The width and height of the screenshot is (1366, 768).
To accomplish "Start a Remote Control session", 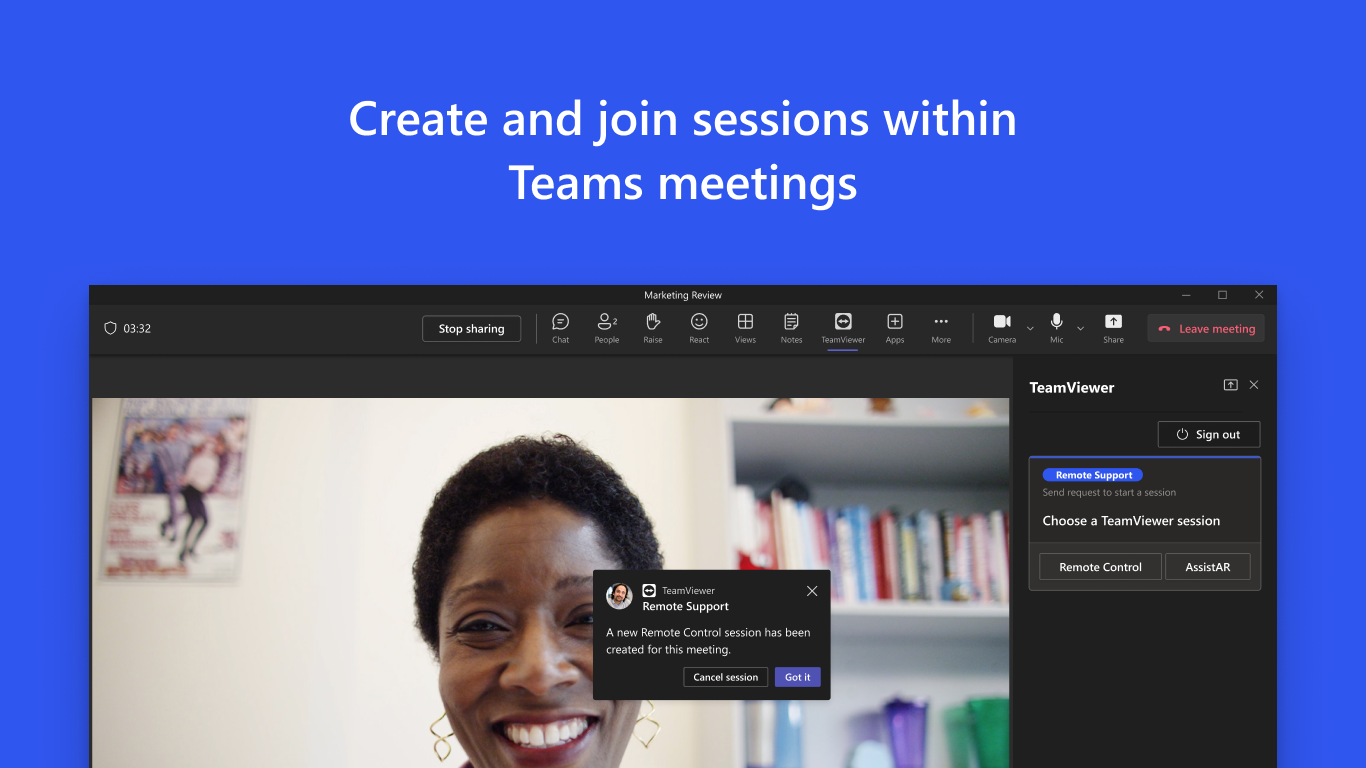I will click(x=1100, y=567).
